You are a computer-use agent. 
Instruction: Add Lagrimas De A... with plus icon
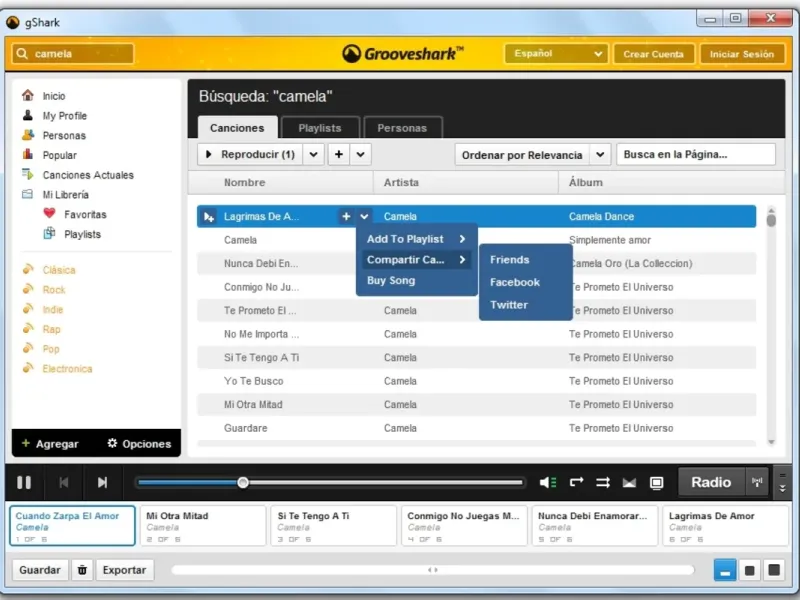[x=346, y=216]
